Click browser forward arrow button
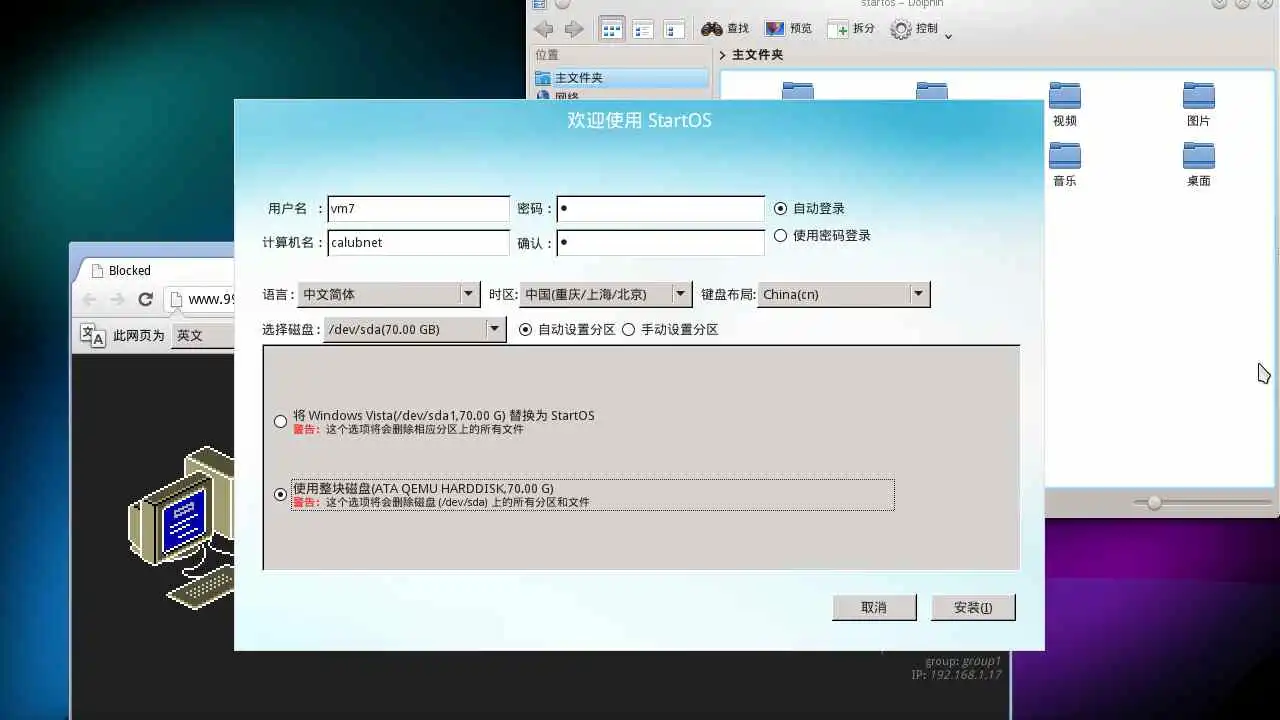 117,299
